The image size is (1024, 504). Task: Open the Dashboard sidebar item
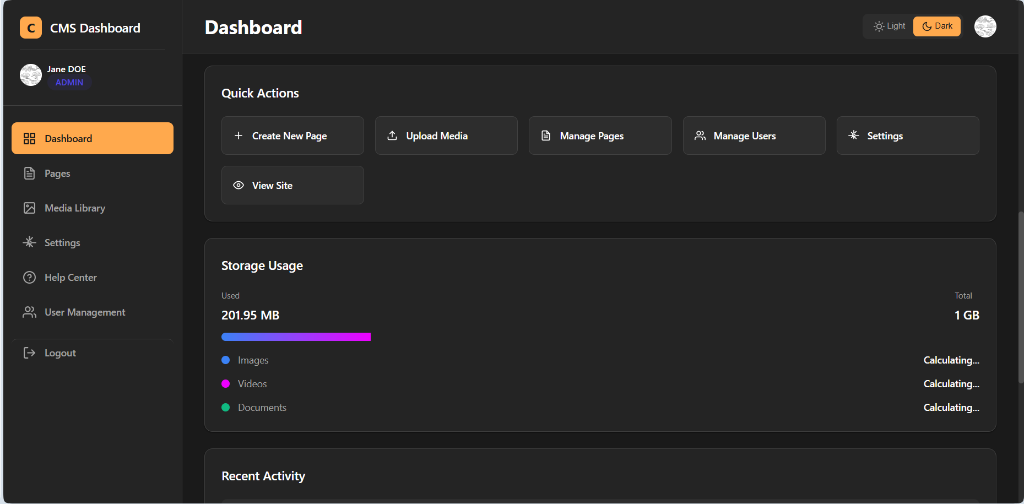coord(92,138)
